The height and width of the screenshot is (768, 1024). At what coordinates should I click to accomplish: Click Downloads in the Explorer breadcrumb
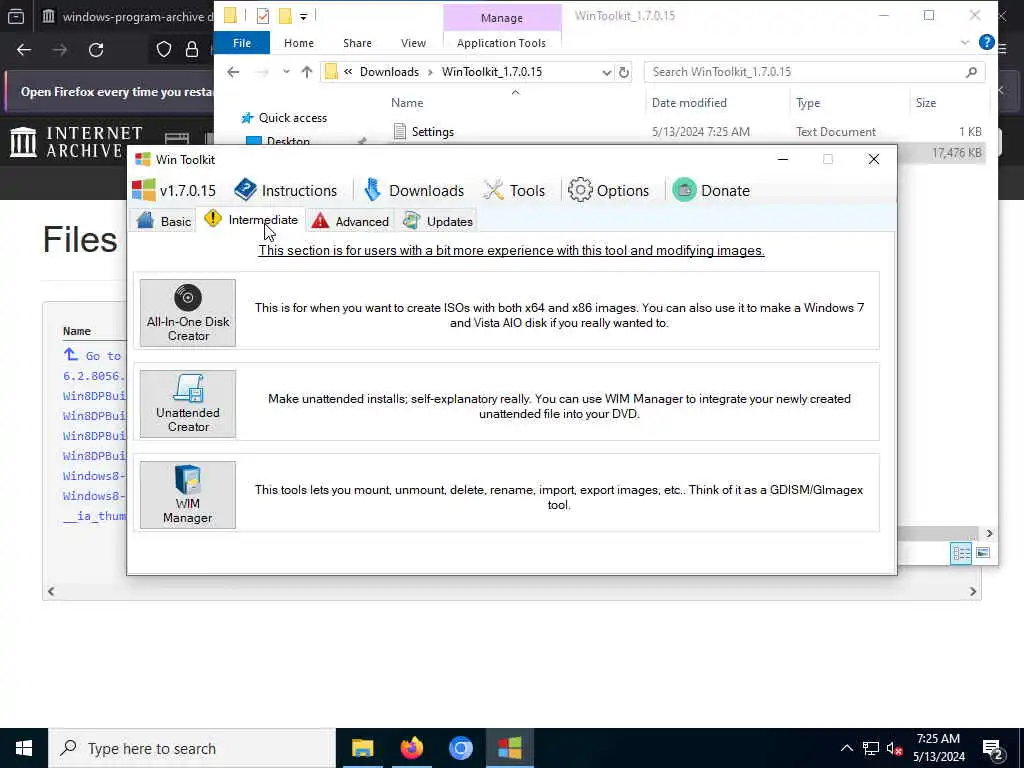tap(389, 72)
